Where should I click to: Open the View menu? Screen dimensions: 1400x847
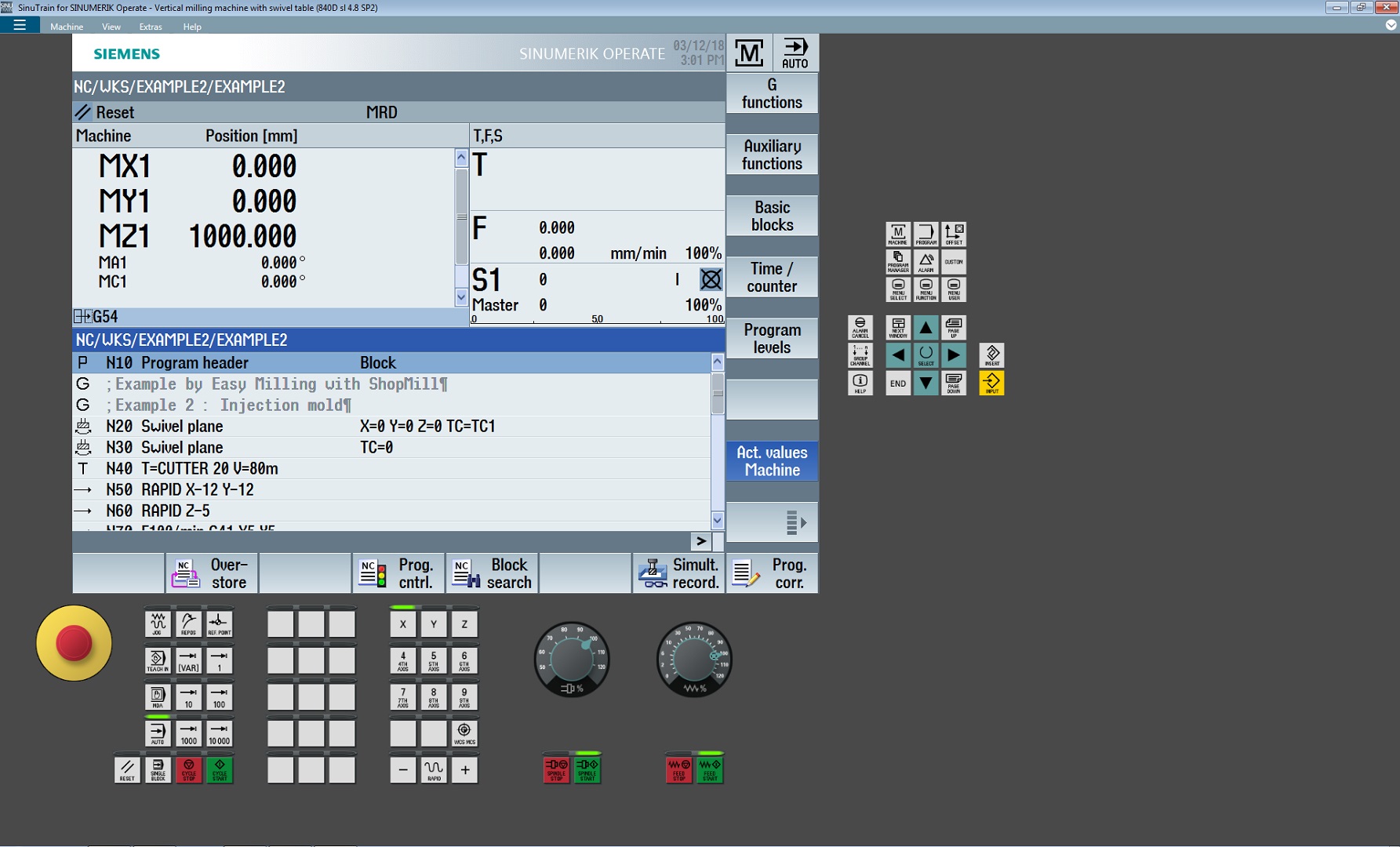click(111, 27)
